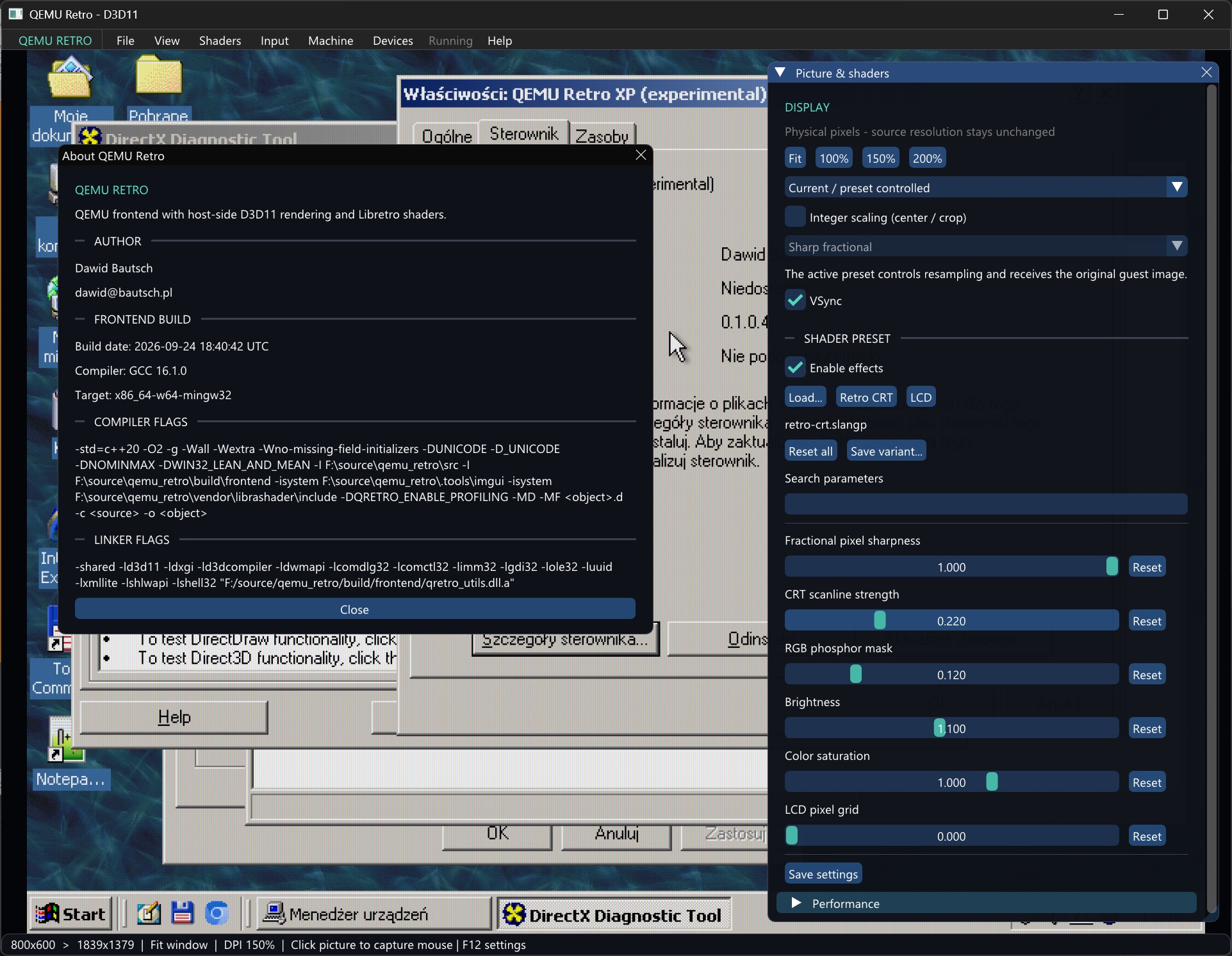
Task: Select Menedżer urządzeń taskbar item
Action: (374, 914)
